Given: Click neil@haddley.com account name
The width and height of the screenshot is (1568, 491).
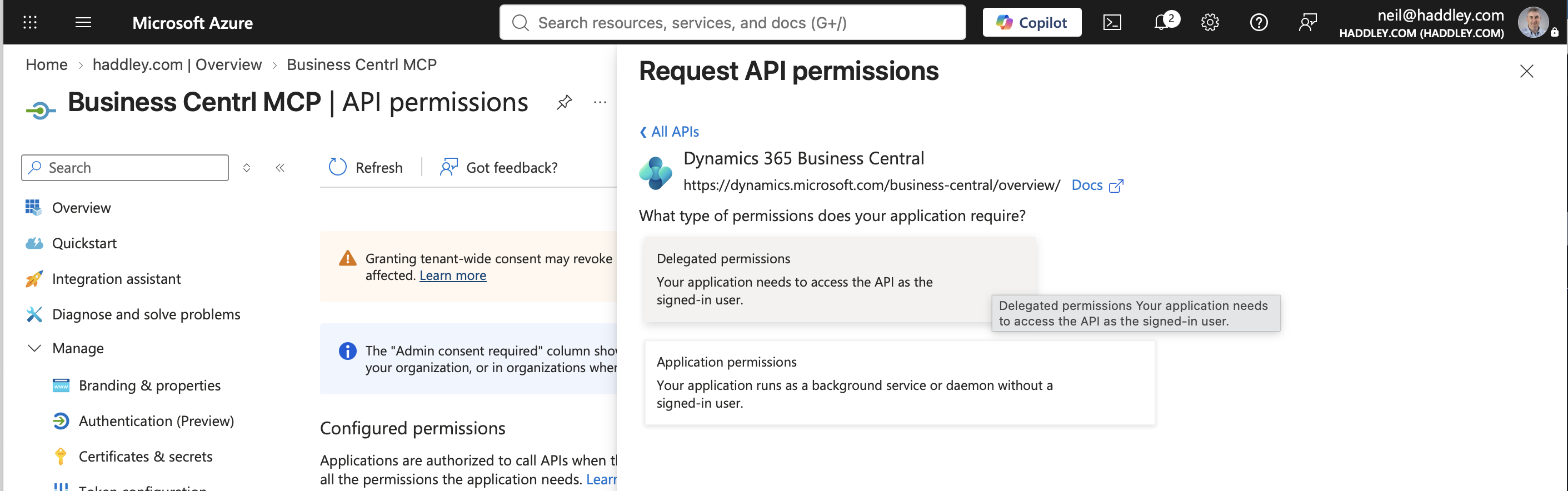Looking at the screenshot, I should pyautogui.click(x=1440, y=15).
